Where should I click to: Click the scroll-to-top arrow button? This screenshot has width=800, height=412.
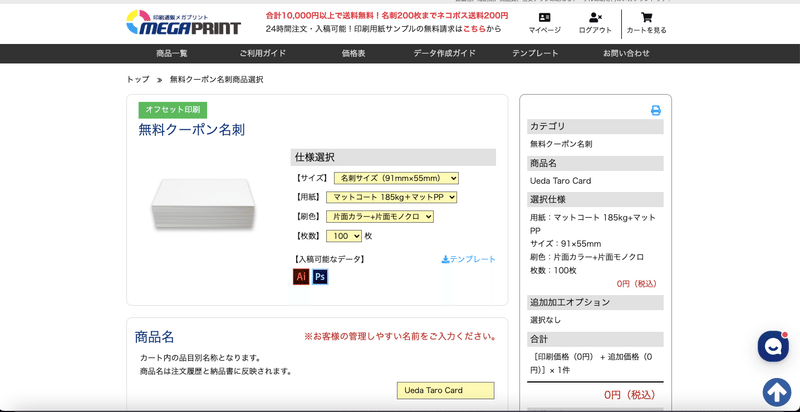(777, 392)
